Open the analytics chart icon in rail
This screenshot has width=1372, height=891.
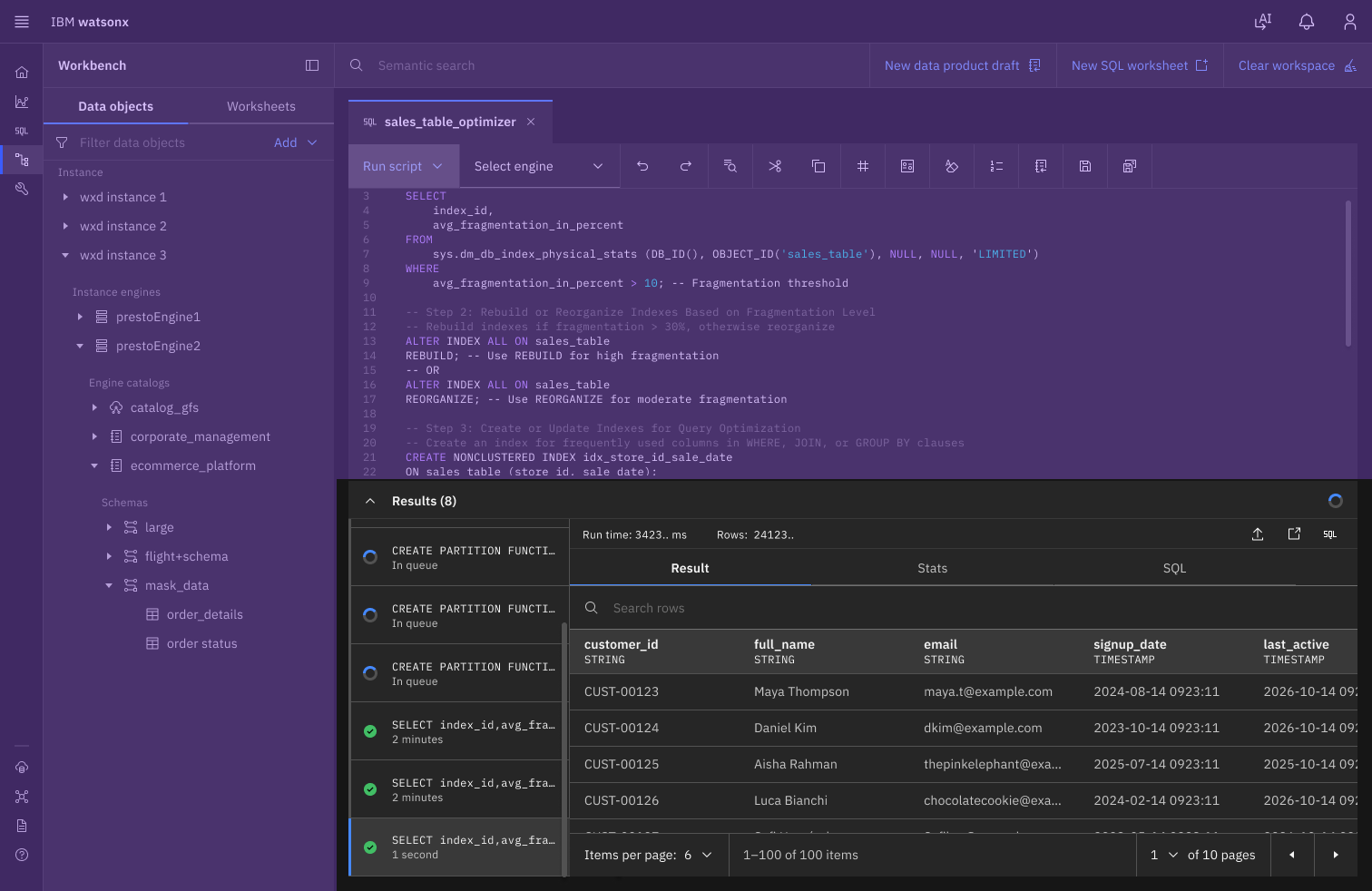click(x=22, y=102)
